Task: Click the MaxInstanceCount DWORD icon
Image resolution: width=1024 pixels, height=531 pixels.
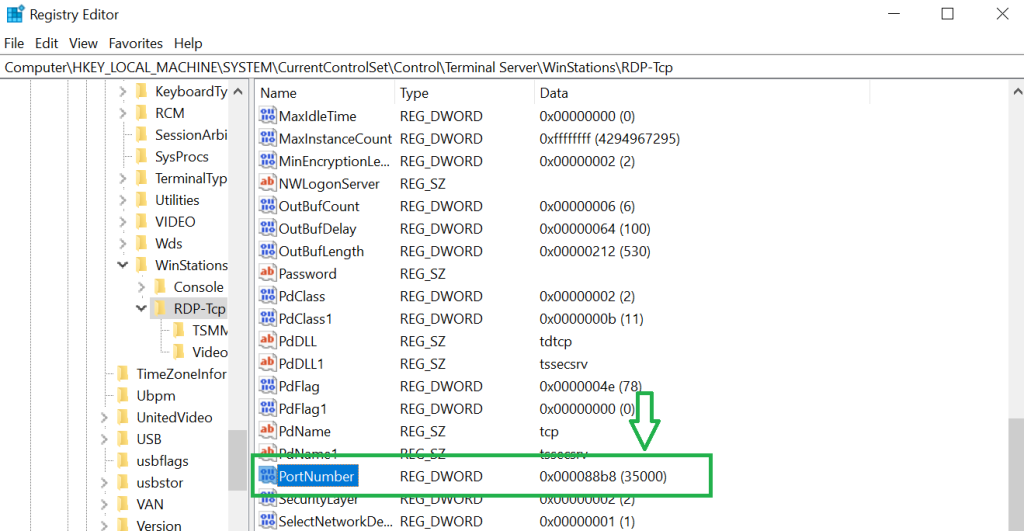Action: [267, 138]
